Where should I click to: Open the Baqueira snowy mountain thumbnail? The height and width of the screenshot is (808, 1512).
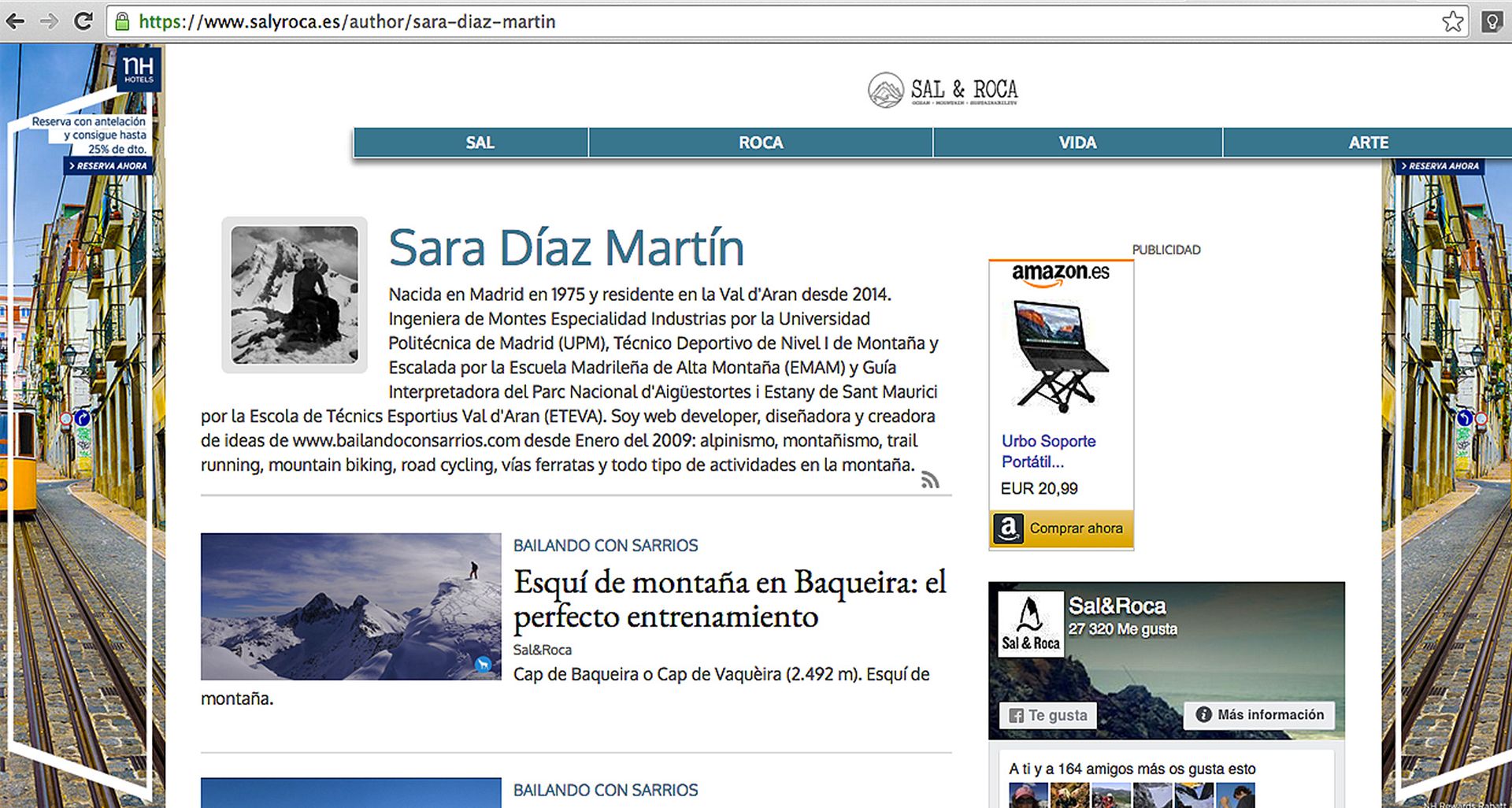[x=350, y=606]
